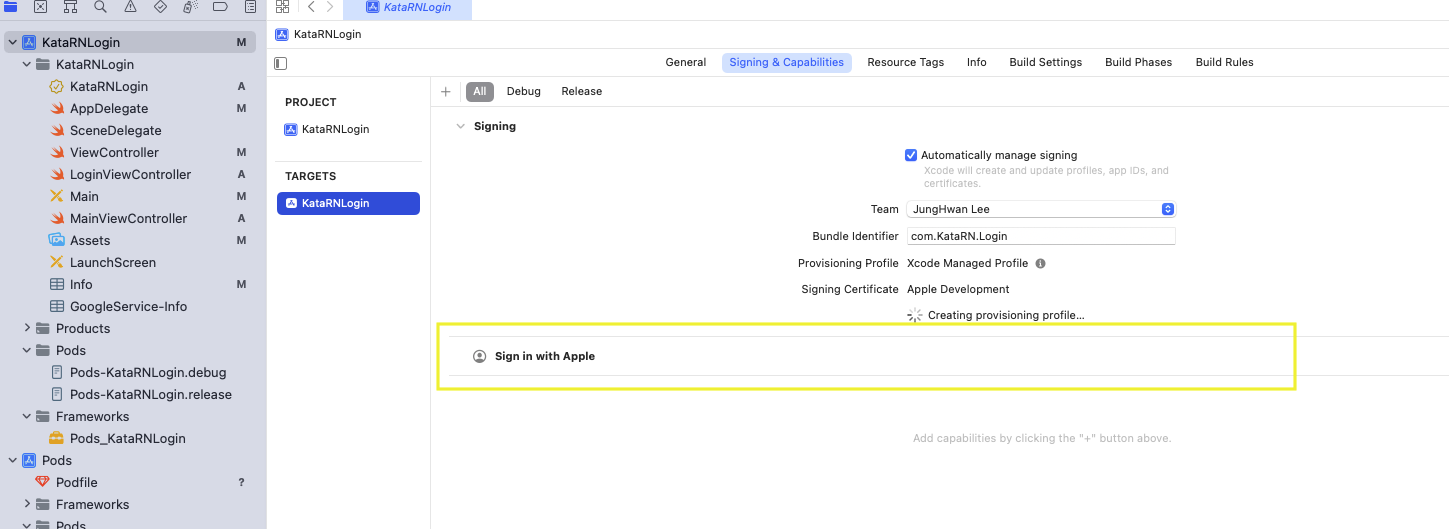Open the Info plist file
This screenshot has width=1449, height=529.
tap(81, 284)
